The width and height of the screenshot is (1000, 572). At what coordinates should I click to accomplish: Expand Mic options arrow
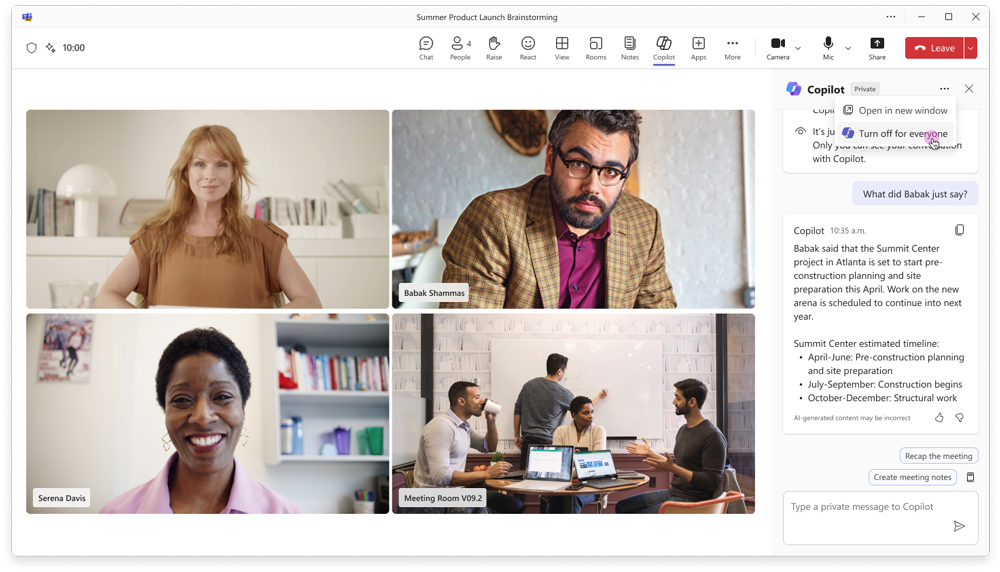[848, 48]
